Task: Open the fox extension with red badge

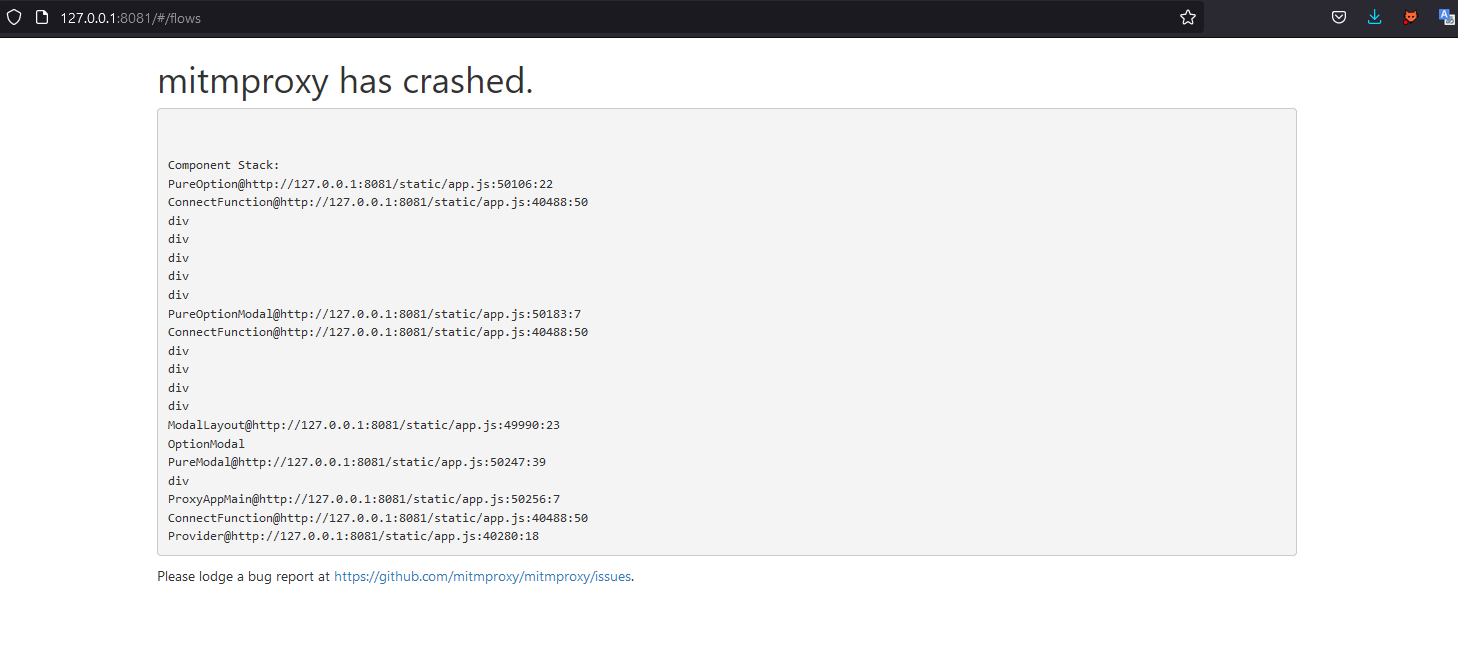Action: (x=1410, y=17)
